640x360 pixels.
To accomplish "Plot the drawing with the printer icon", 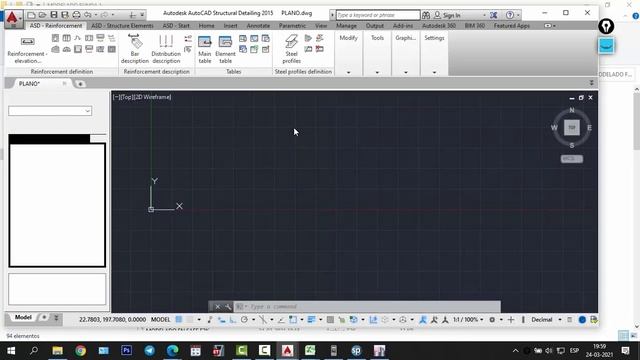I will [x=76, y=15].
